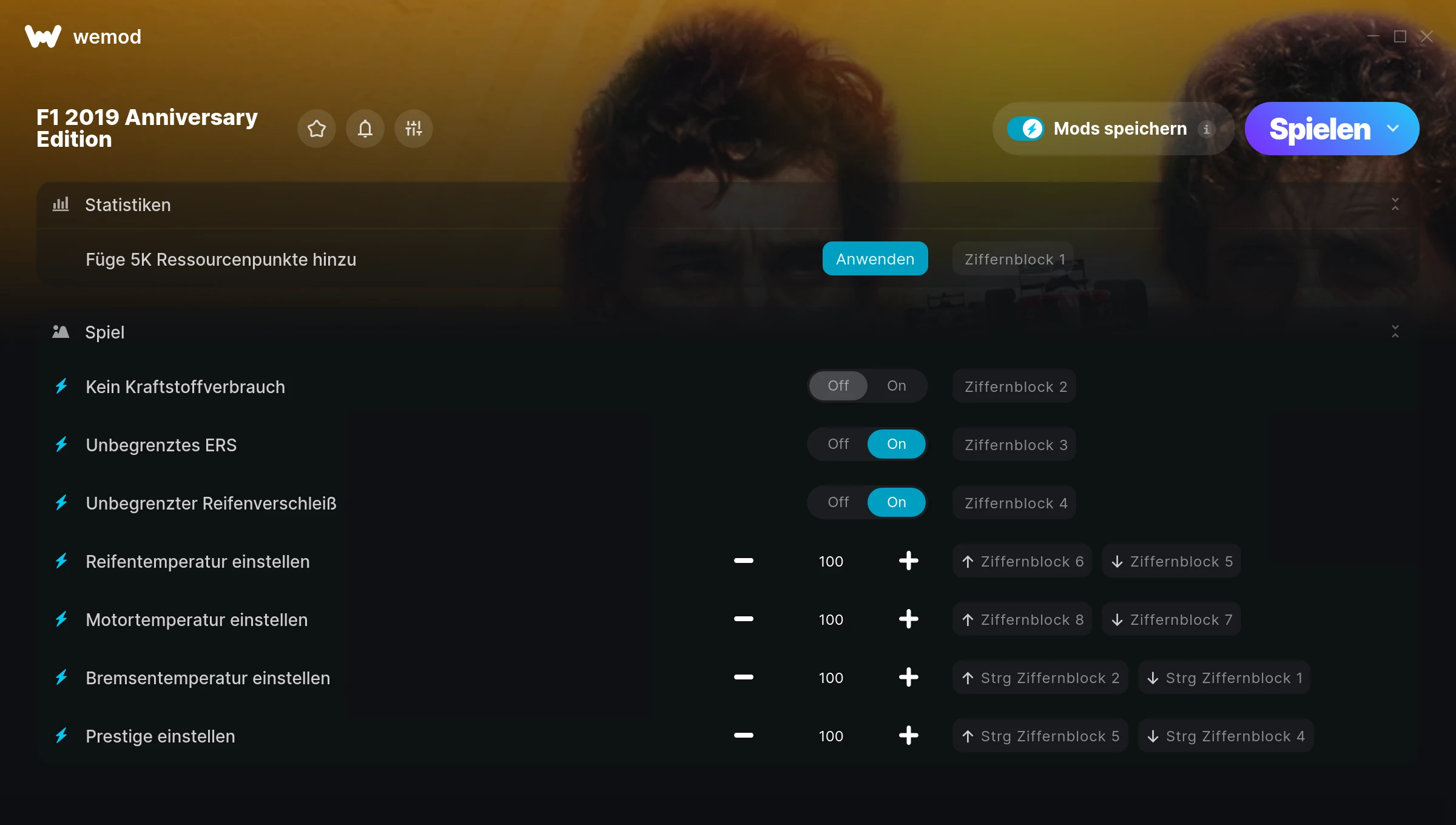Collapse the Spiel section

1395,332
